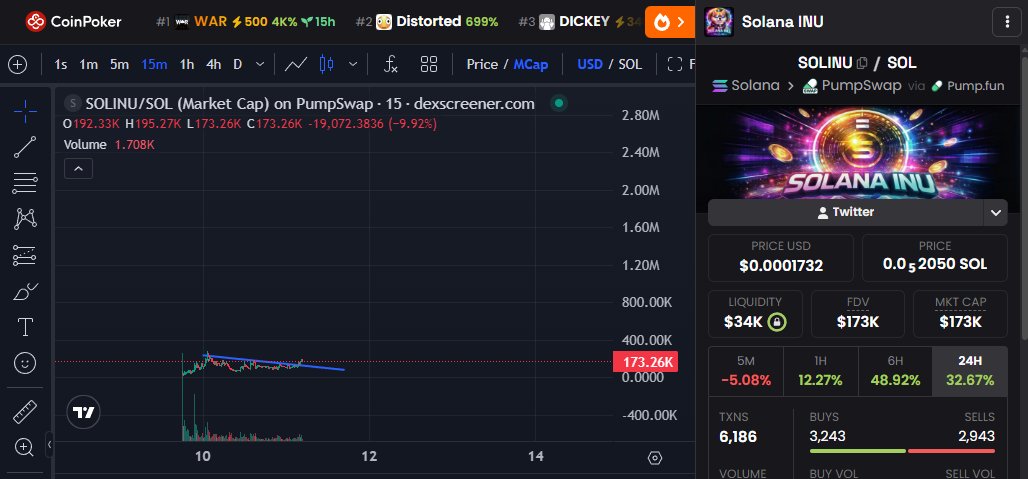Screen dimensions: 1028x479
Task: Copy the SOLINU token address
Action: click(862, 63)
